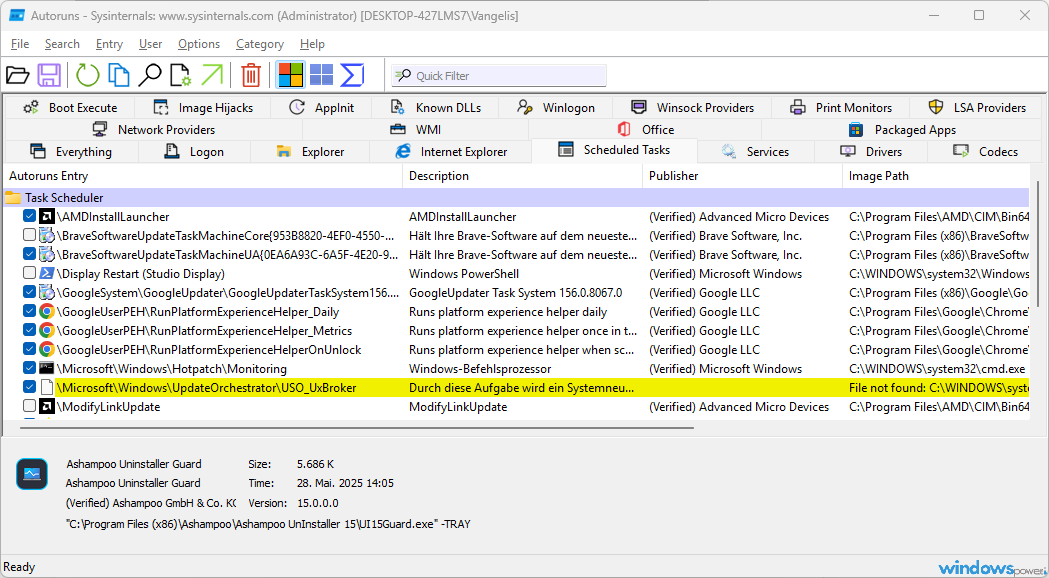Click the red Delete trash icon
Screen dimensions: 1049x578
pyautogui.click(x=251, y=75)
